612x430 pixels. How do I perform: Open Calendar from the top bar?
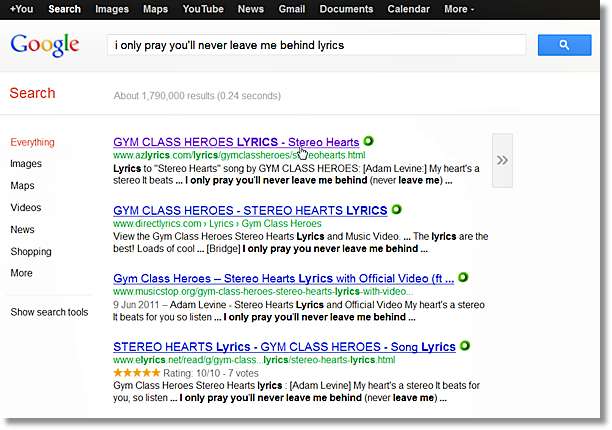point(408,9)
